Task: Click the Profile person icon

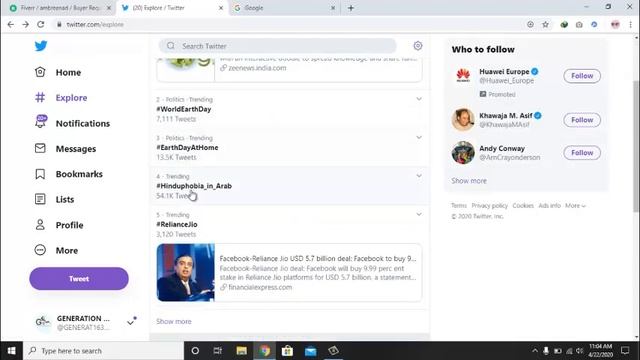Action: pyautogui.click(x=40, y=224)
